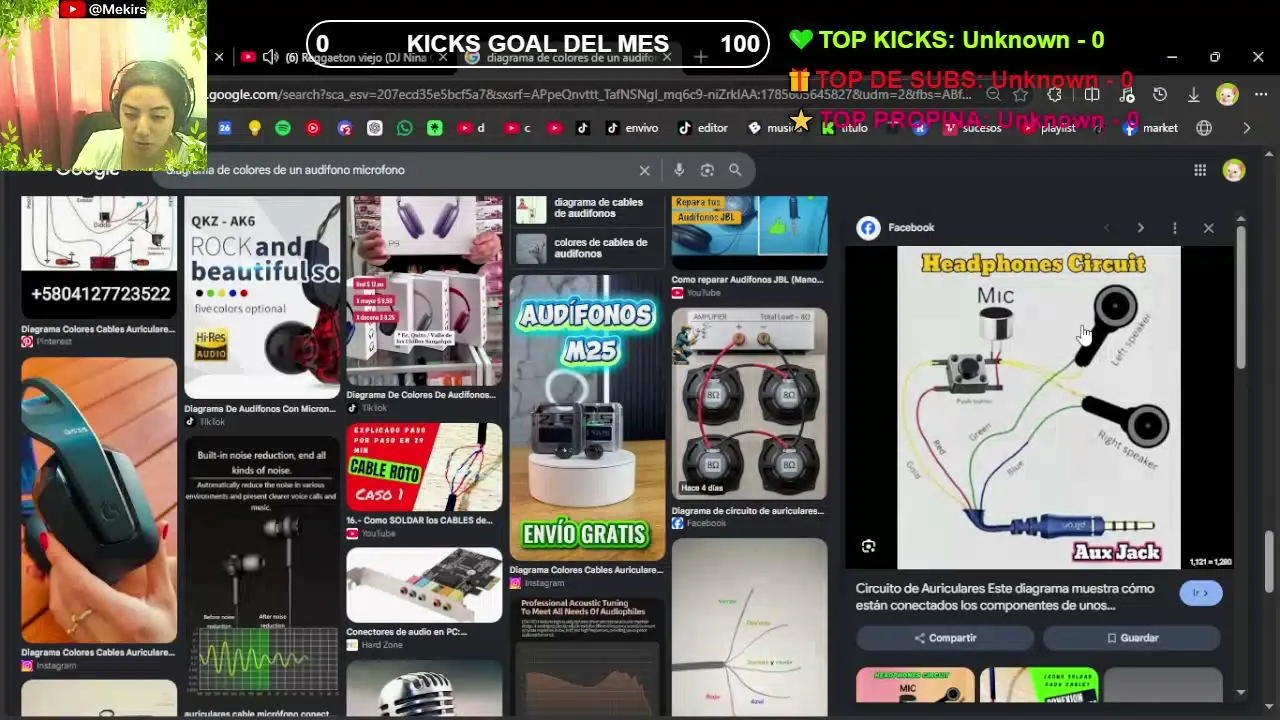Select 'diagrama de cables de audífonos' suggestion
Screen dimensions: 1280x720
587,208
